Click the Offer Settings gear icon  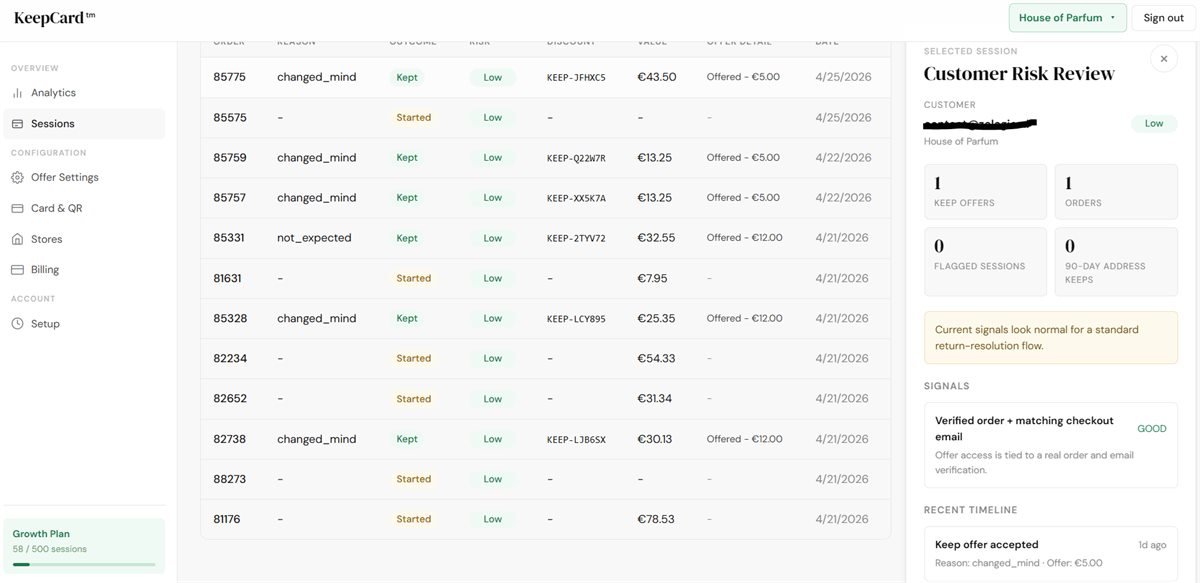click(x=17, y=178)
